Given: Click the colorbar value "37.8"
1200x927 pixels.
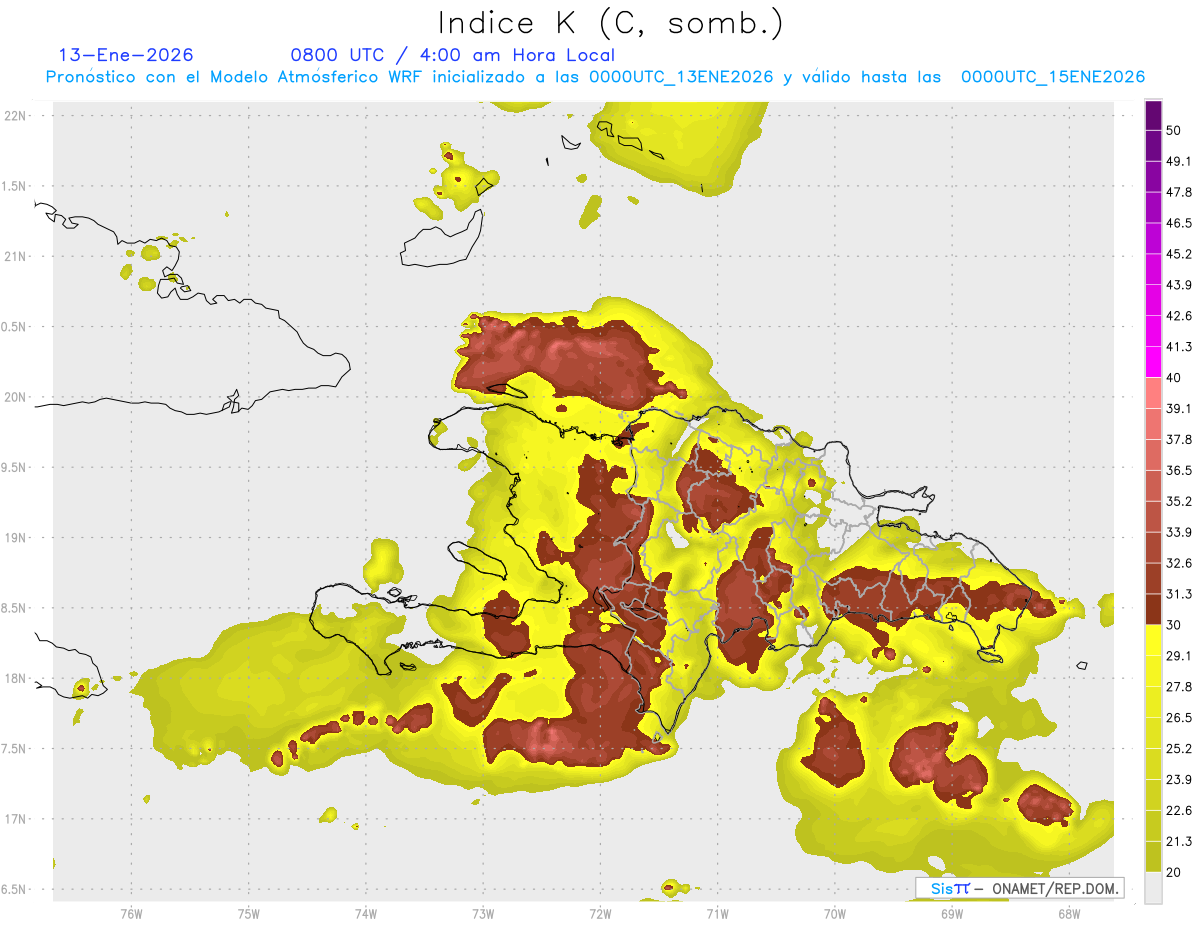Looking at the screenshot, I should coord(1179,440).
